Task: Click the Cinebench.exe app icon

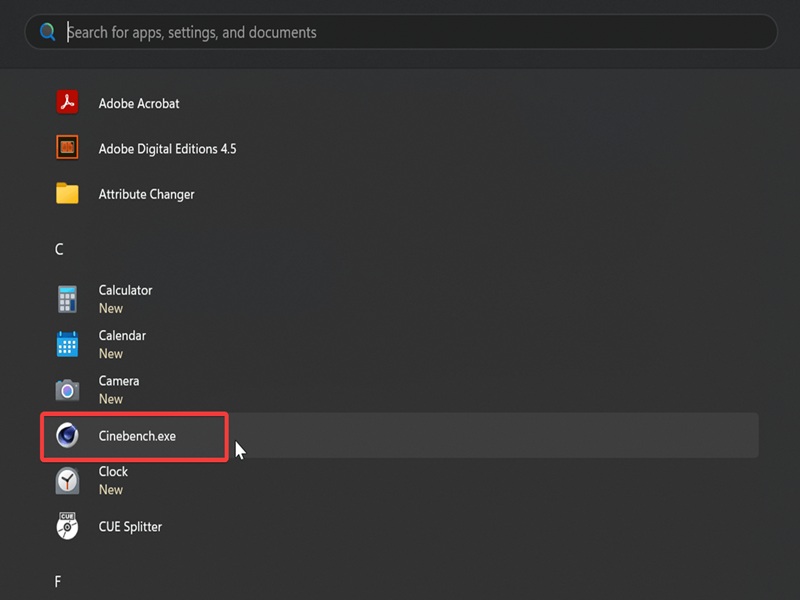Action: click(67, 435)
